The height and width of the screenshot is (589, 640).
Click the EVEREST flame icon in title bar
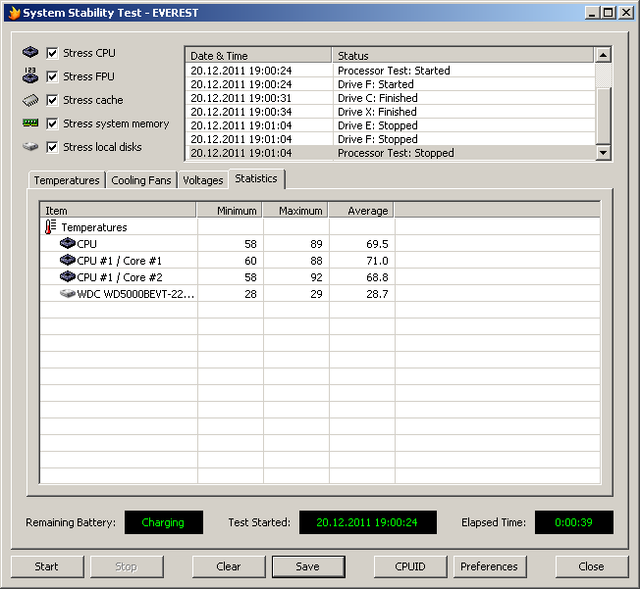click(x=12, y=12)
